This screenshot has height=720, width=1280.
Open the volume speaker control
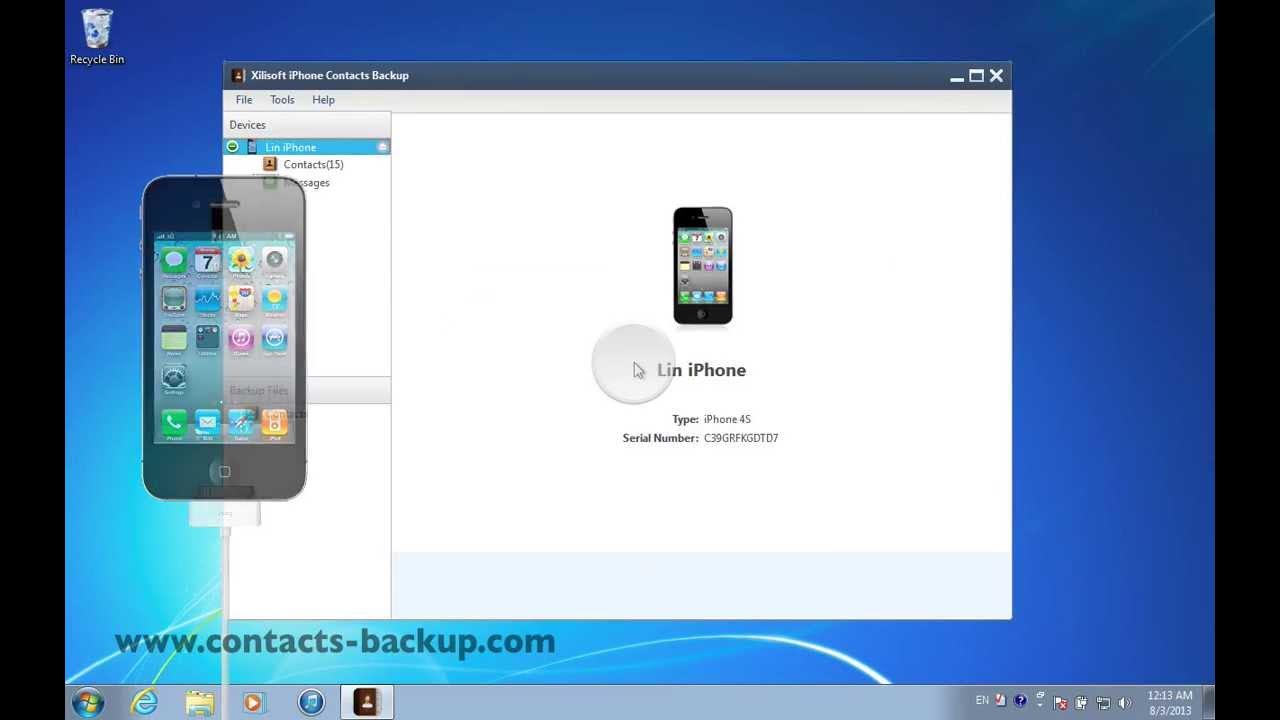click(x=1125, y=702)
